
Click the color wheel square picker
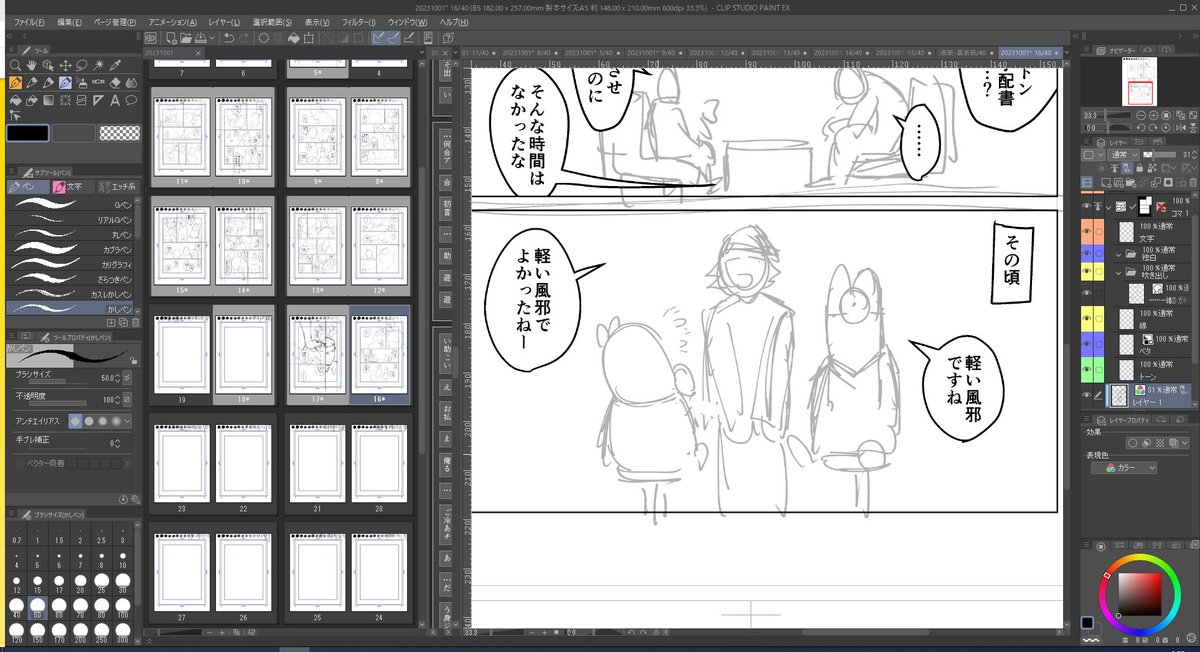coord(1139,596)
